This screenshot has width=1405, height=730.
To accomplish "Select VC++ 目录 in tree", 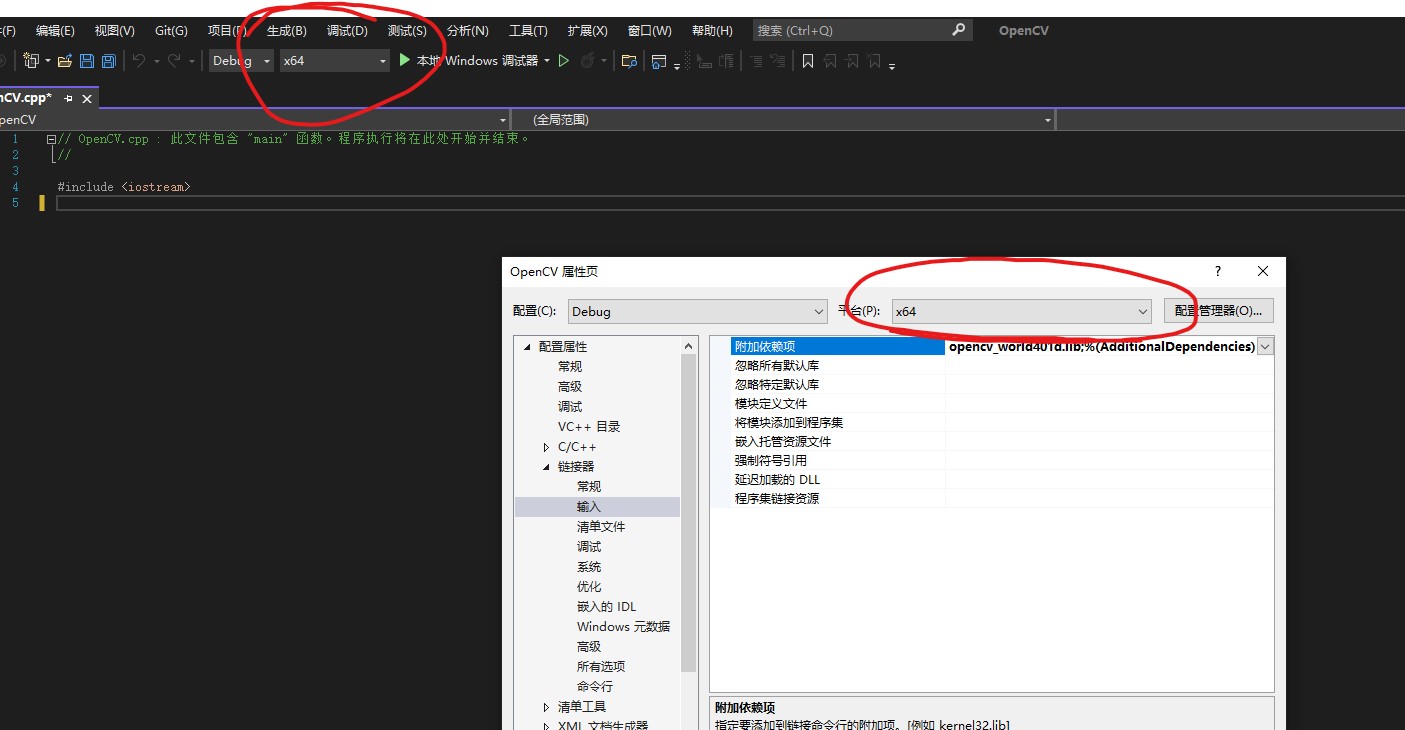I will click(x=589, y=427).
